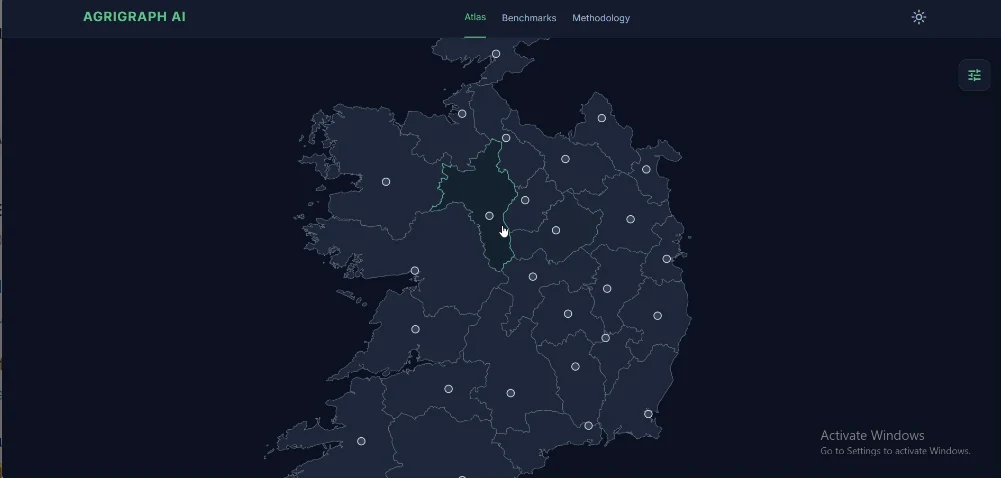Select the Dublin county marker

[666, 259]
